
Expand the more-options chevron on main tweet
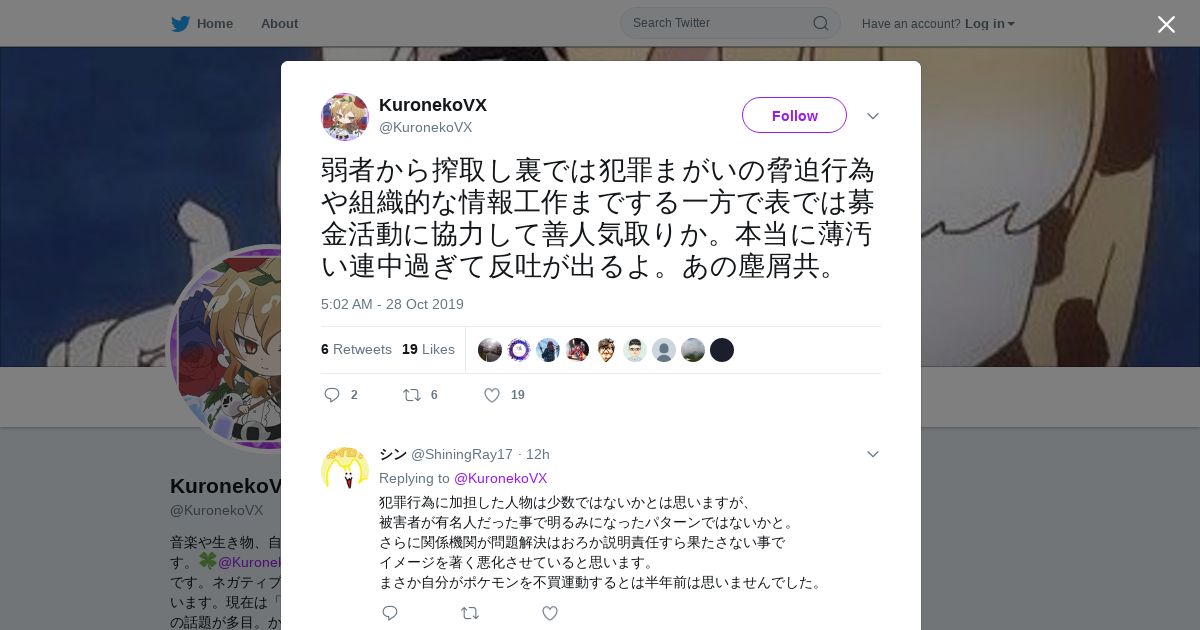pyautogui.click(x=873, y=116)
